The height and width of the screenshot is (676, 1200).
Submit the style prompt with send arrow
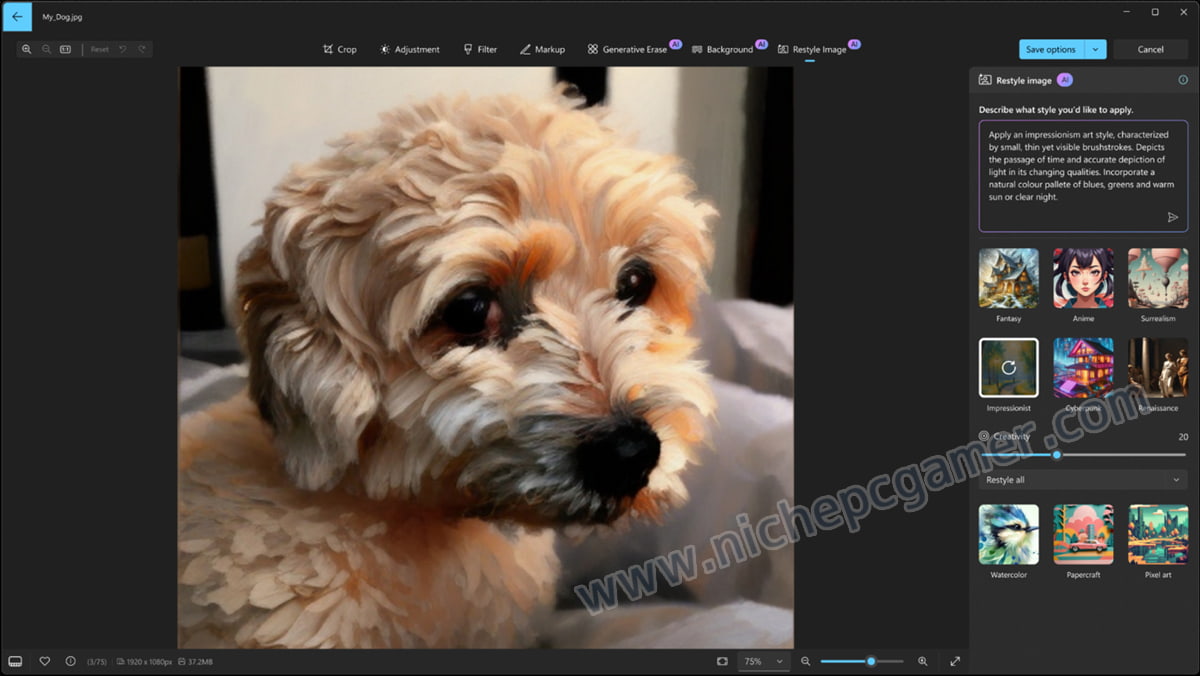pos(1173,217)
